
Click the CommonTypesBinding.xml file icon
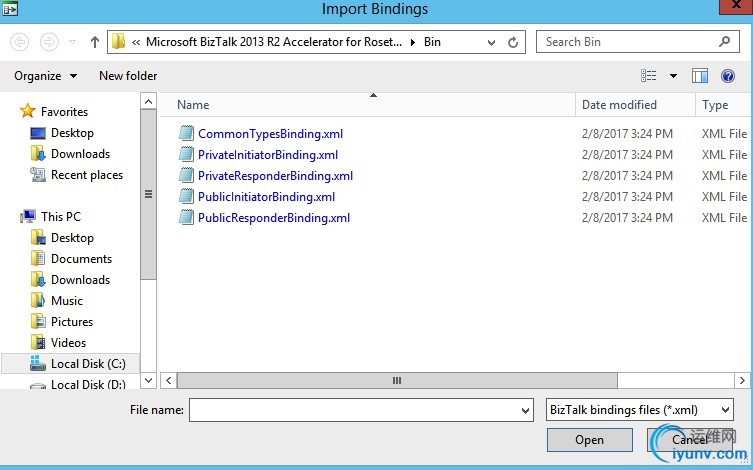(186, 133)
